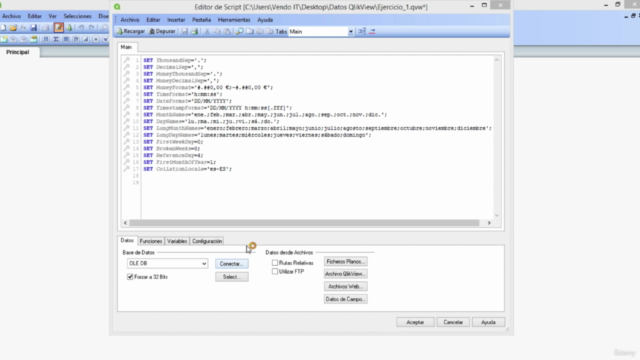This screenshot has height=360, width=640.
Task: Click the sigma statistics box icon in the design toolbar
Action: click(56, 39)
